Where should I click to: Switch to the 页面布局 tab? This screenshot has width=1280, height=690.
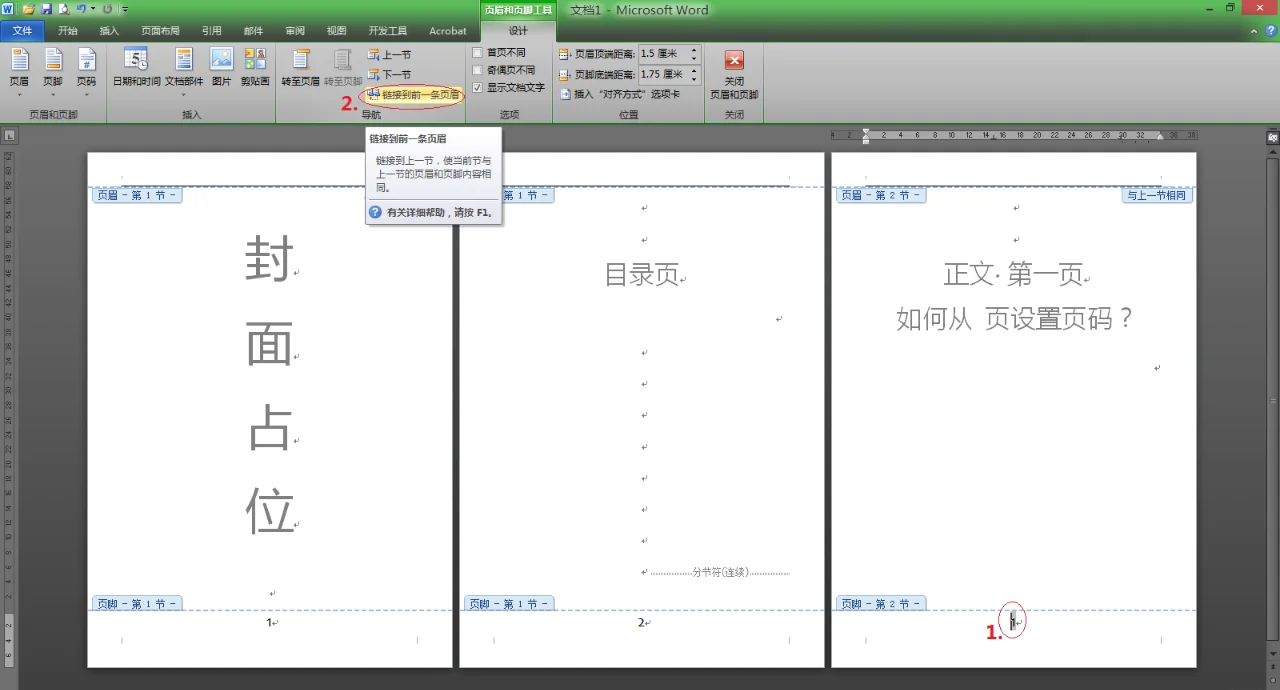pos(160,31)
